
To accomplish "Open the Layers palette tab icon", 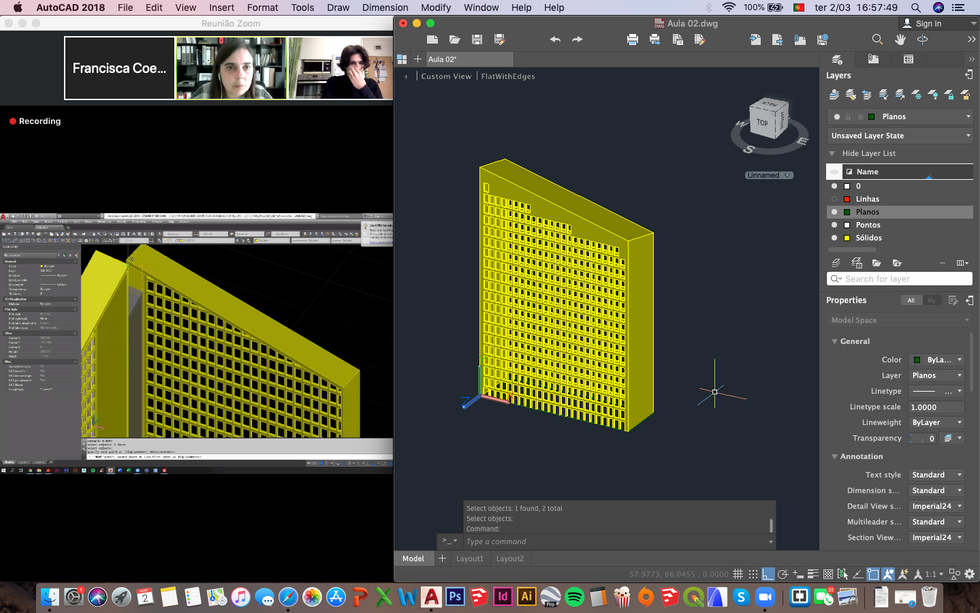I will click(x=838, y=59).
